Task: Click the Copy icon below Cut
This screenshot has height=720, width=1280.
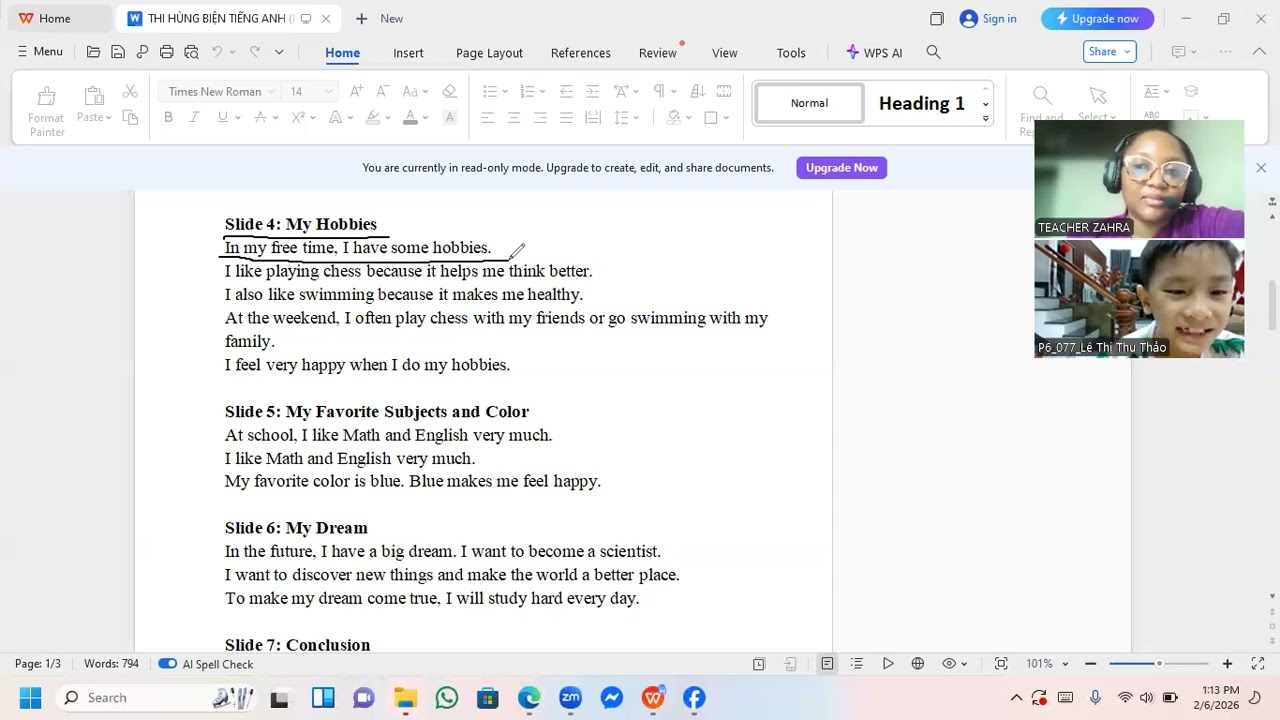Action: [x=130, y=117]
